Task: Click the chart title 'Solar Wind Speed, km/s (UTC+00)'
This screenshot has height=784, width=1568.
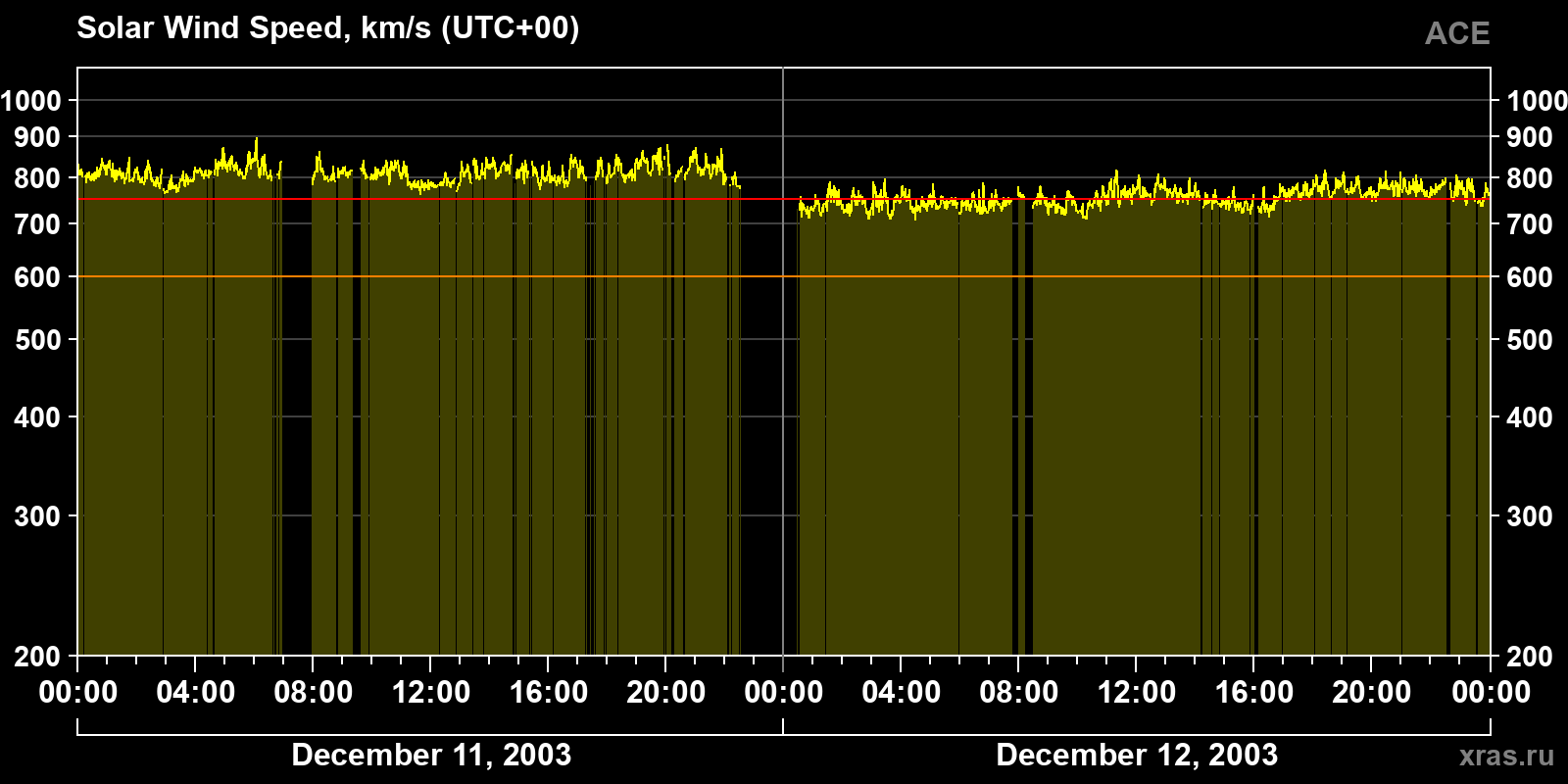Action: (328, 28)
